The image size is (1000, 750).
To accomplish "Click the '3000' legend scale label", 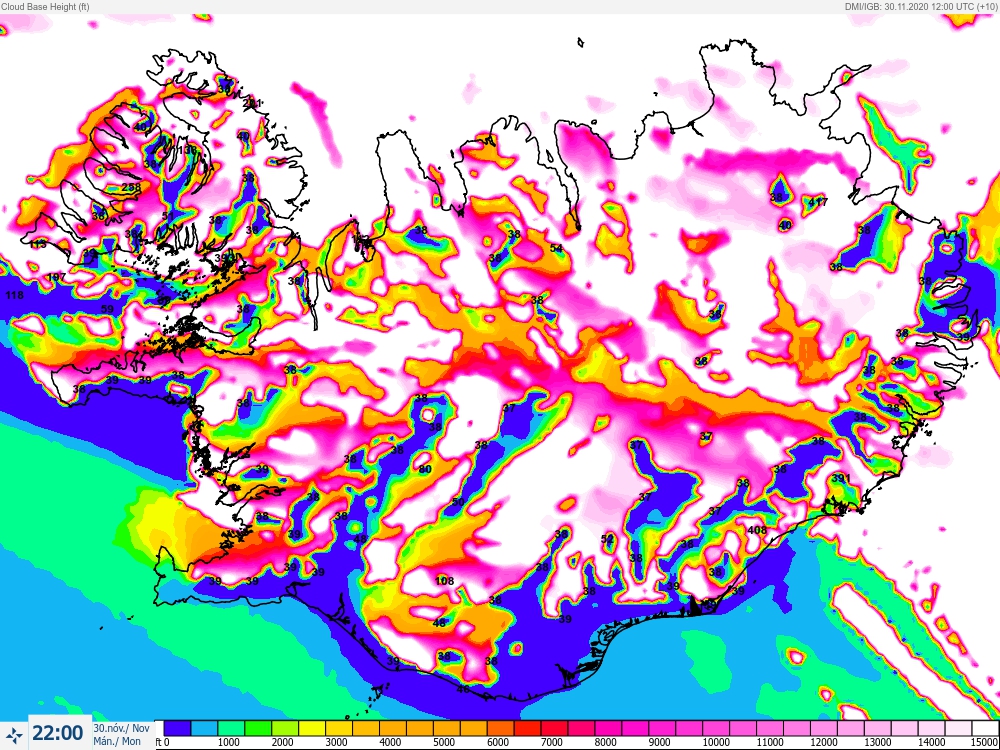I will pyautogui.click(x=335, y=743).
